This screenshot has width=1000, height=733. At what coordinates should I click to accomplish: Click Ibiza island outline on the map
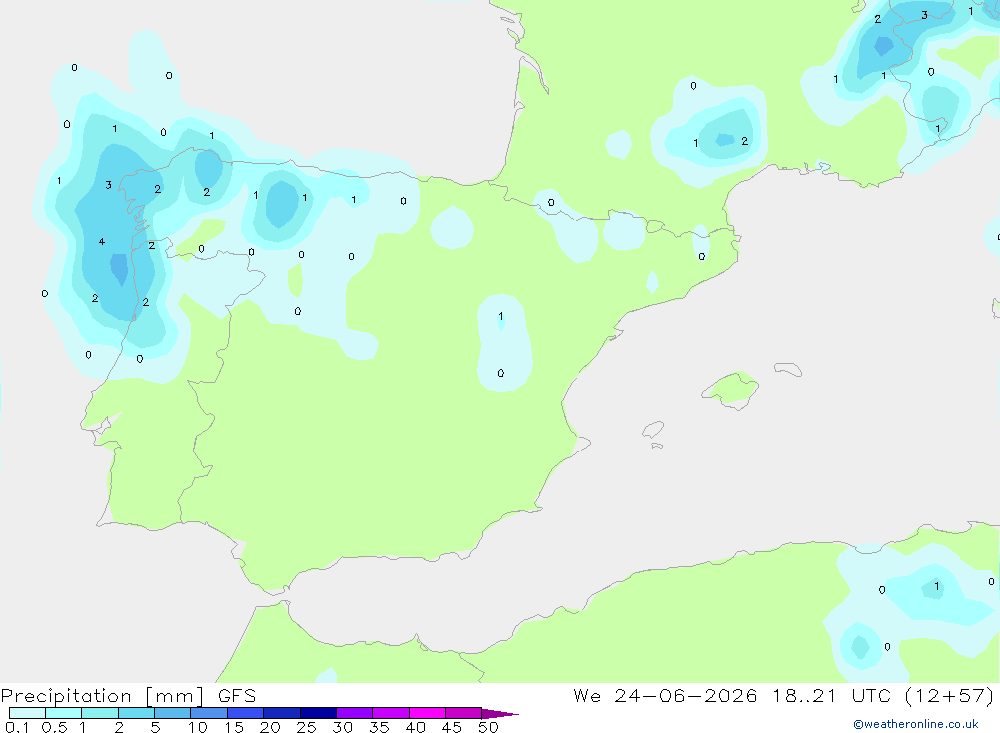coord(653,430)
